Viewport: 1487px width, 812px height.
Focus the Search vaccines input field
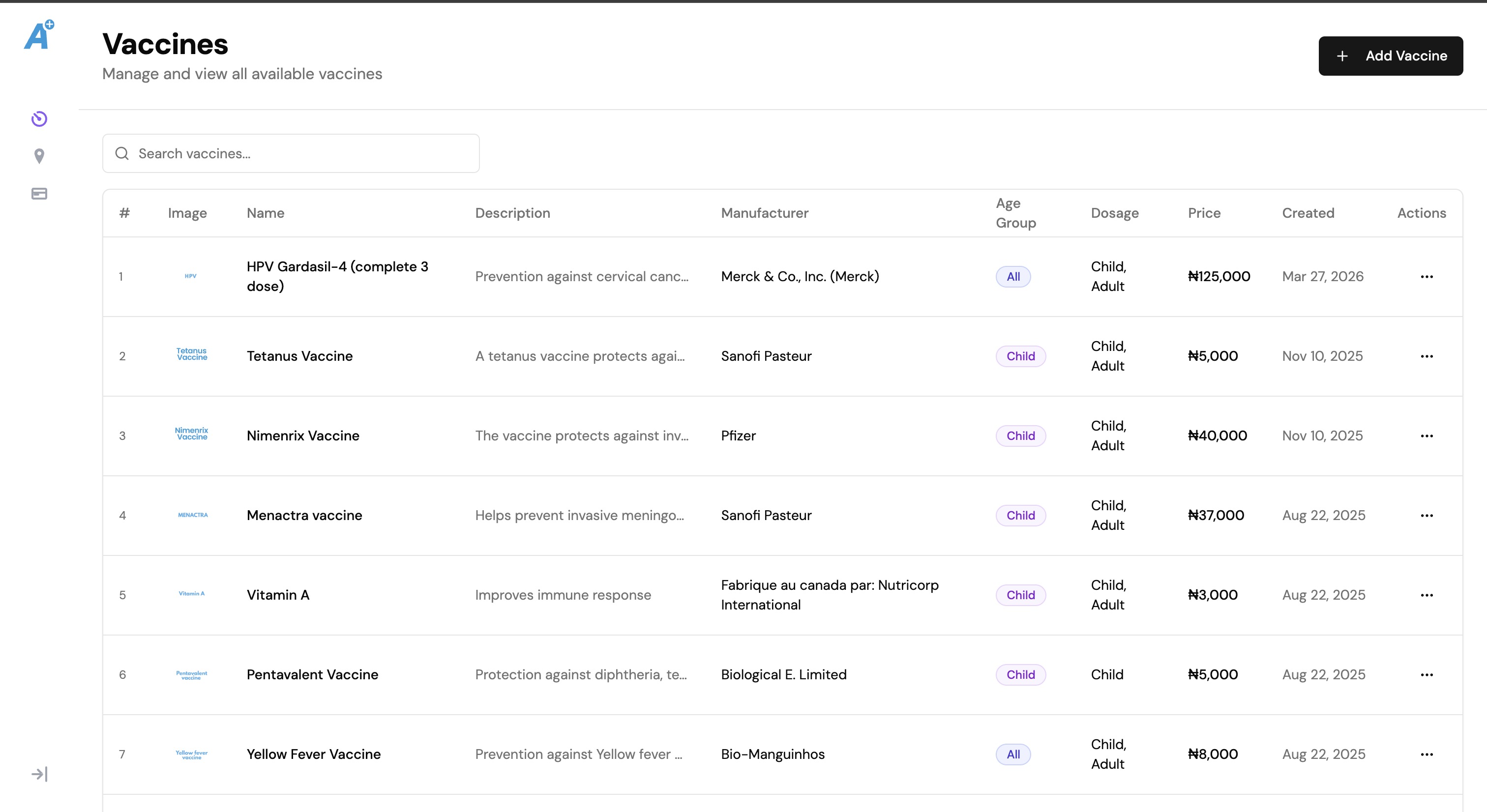click(291, 153)
